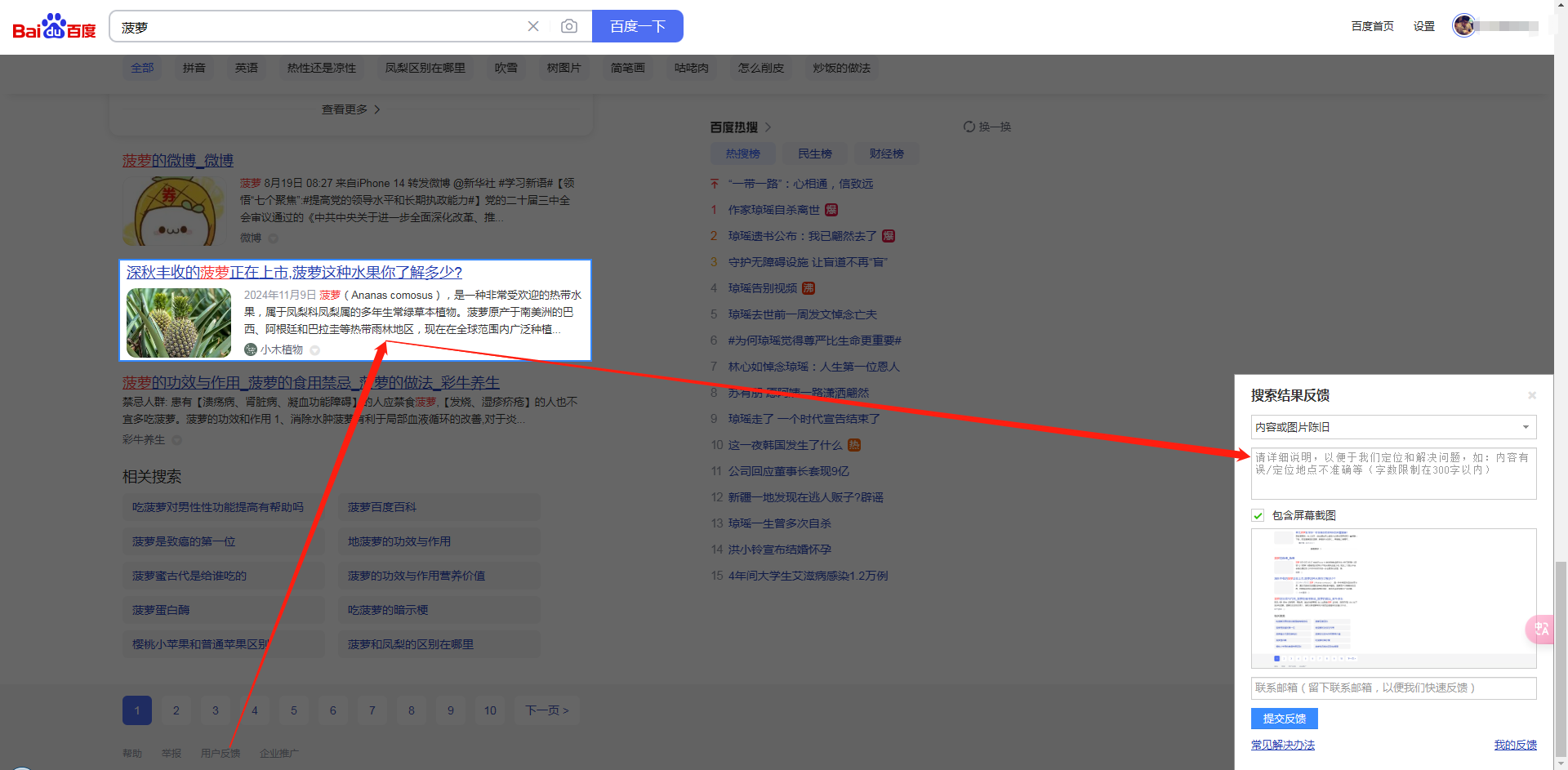This screenshot has height=770, width=1568.
Task: Click 举报 footer link
Action: 171,753
